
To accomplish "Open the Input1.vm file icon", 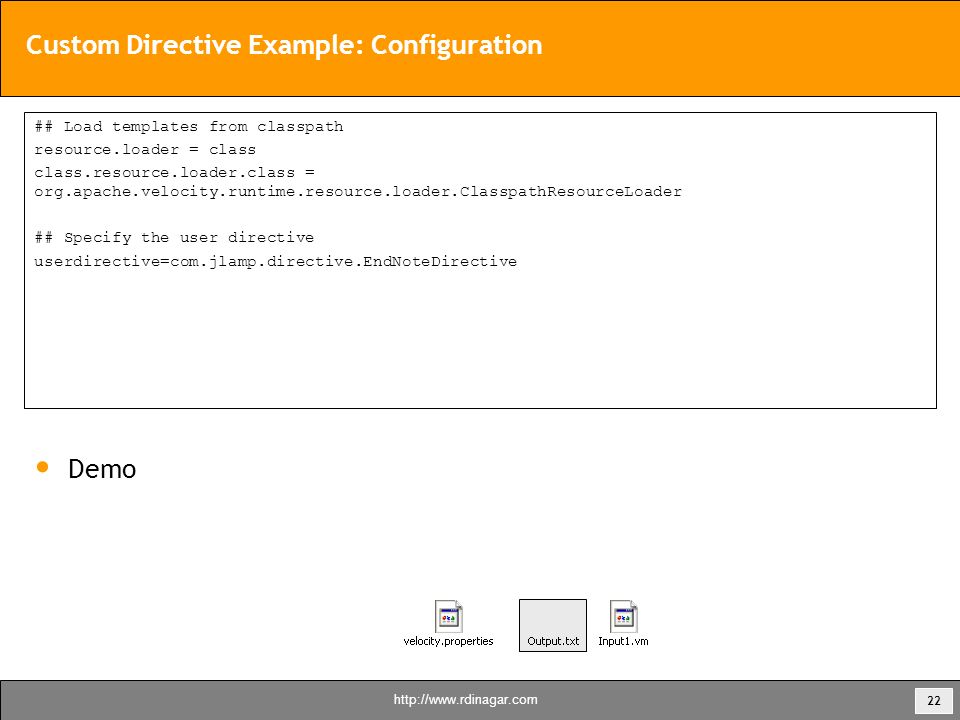I will click(624, 616).
